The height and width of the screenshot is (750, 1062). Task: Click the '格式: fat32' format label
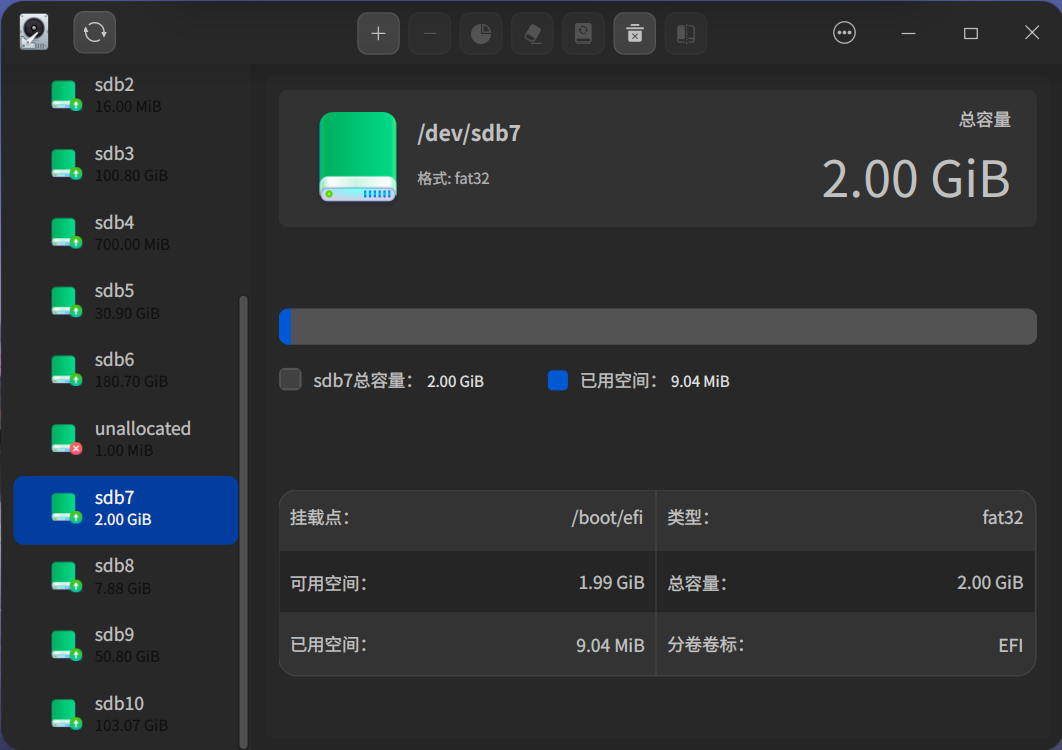point(453,178)
